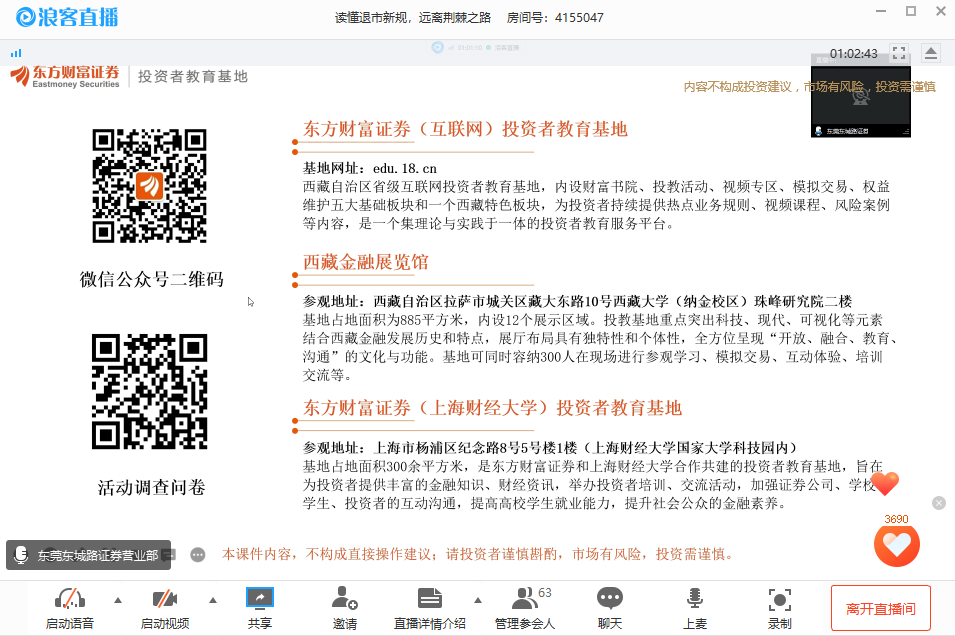The image size is (955, 636).
Task: Click the participant count 63
Action: (544, 593)
